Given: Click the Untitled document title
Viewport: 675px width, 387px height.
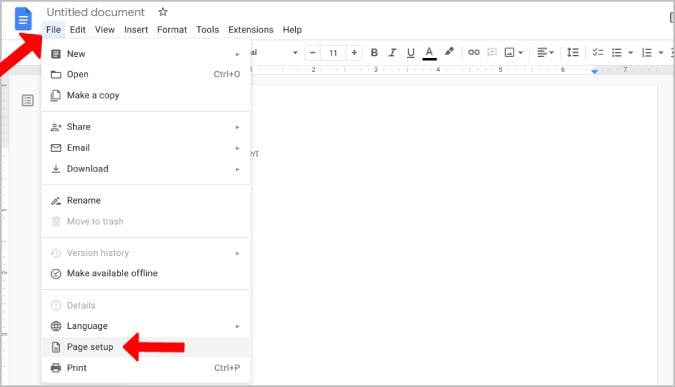Looking at the screenshot, I should (96, 12).
